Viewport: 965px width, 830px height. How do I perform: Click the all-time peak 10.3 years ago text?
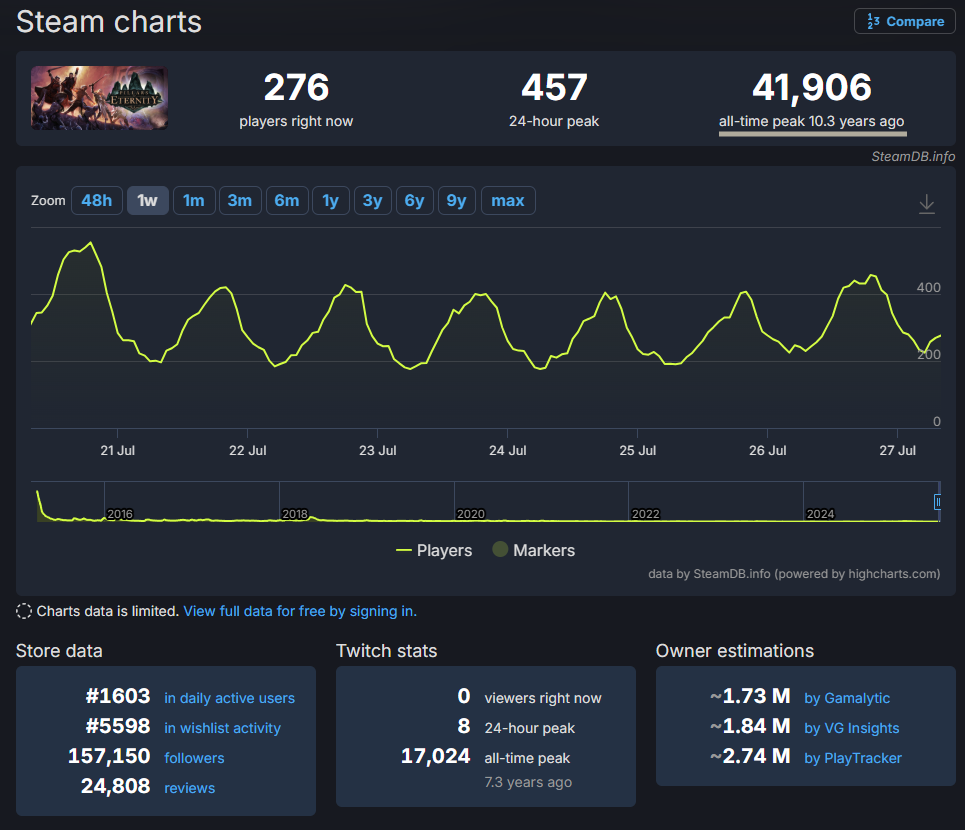[812, 121]
